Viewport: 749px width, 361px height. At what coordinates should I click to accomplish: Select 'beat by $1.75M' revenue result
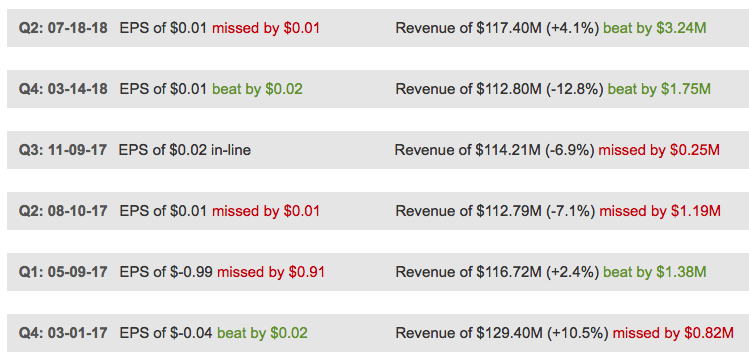659,89
